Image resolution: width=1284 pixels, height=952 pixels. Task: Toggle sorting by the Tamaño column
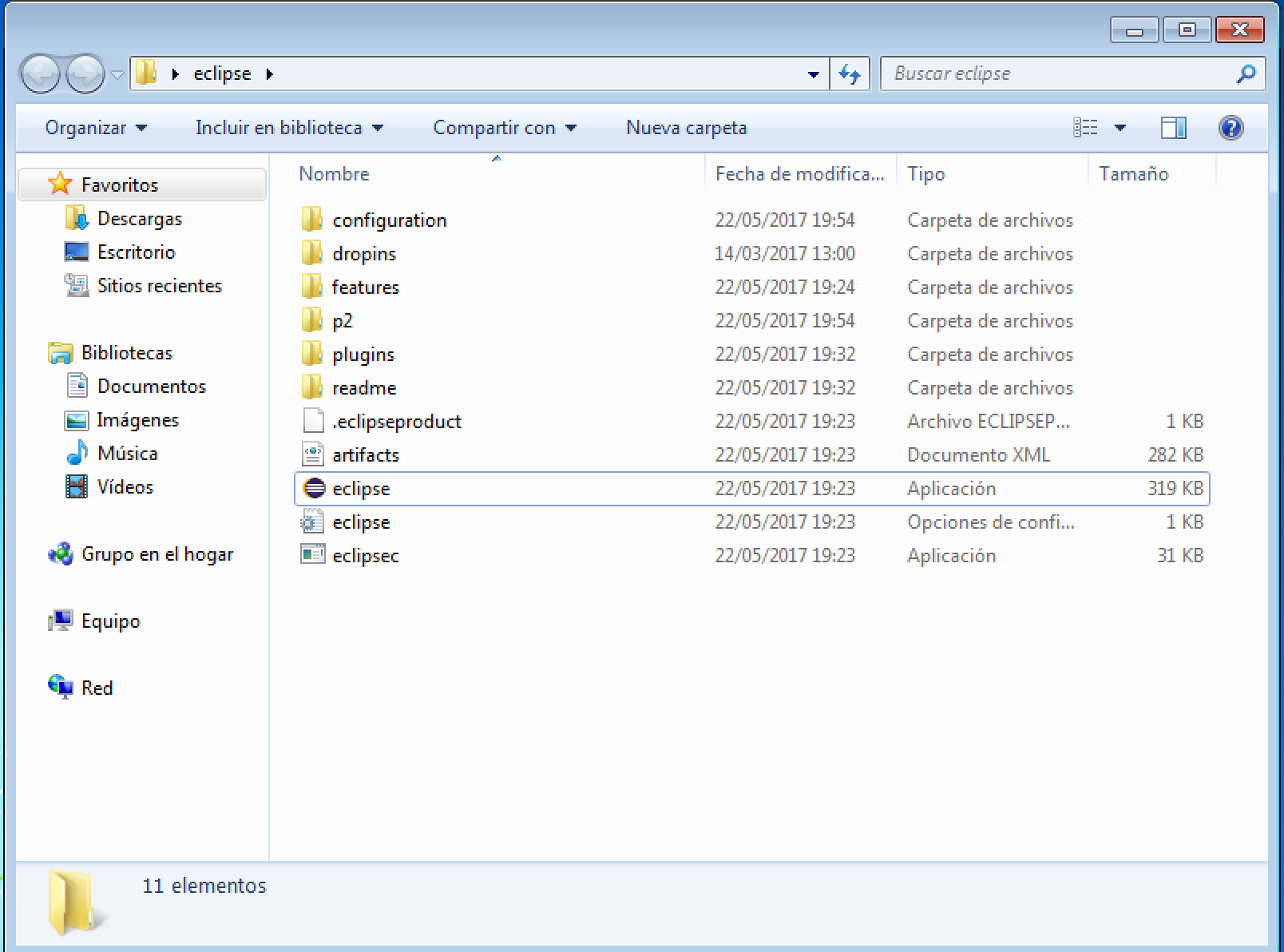click(x=1134, y=173)
